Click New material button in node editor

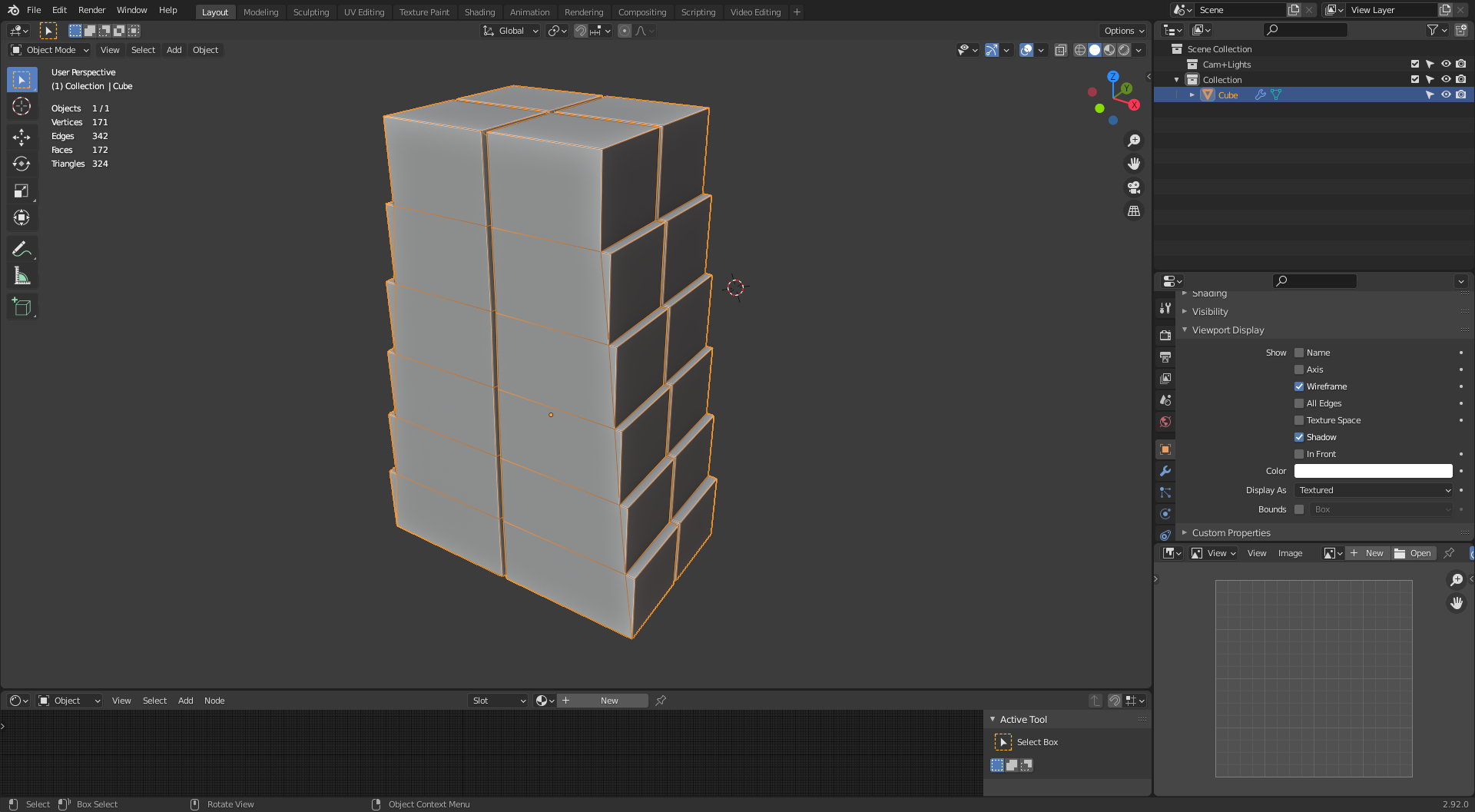(608, 701)
